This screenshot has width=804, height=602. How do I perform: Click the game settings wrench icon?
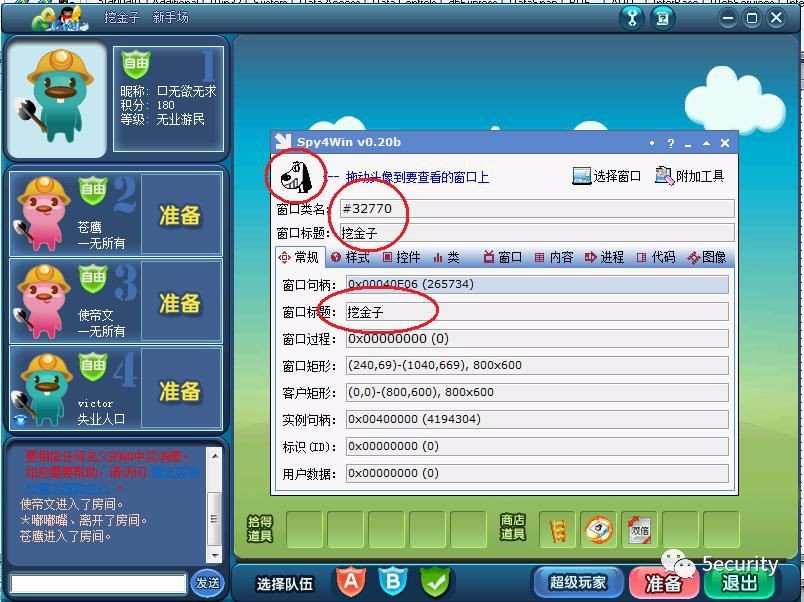coord(632,18)
